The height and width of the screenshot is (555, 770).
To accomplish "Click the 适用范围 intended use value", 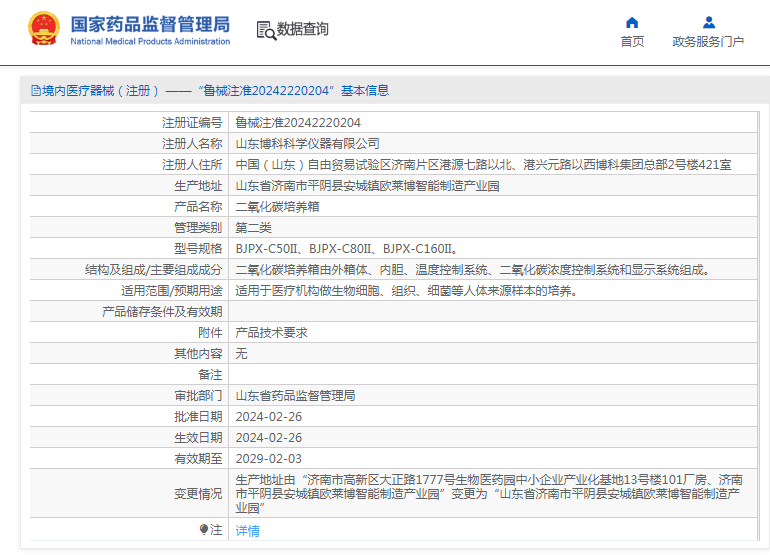I will [407, 291].
